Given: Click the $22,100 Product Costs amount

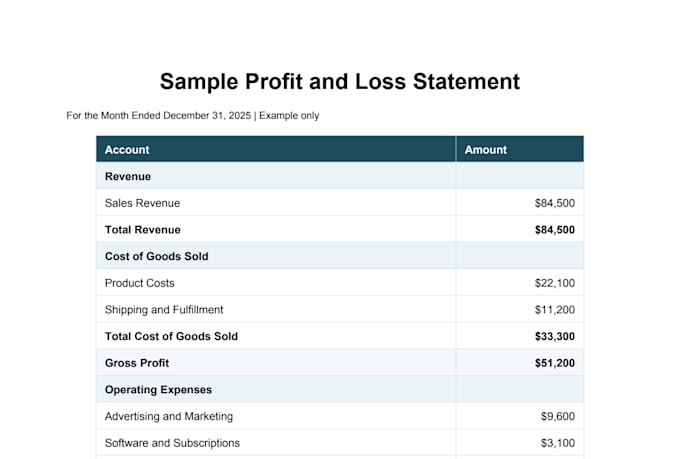Looking at the screenshot, I should (555, 283).
